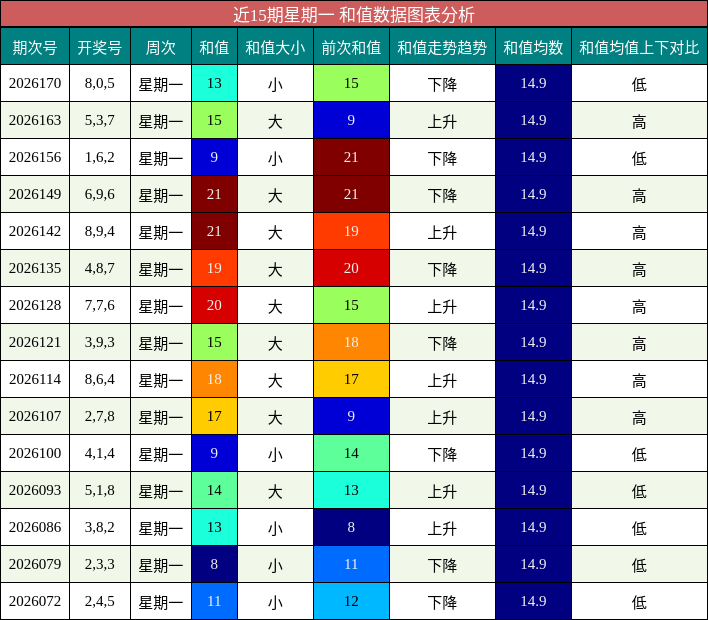Click the title 近15期星期一 和值数据图表分析

[354, 14]
